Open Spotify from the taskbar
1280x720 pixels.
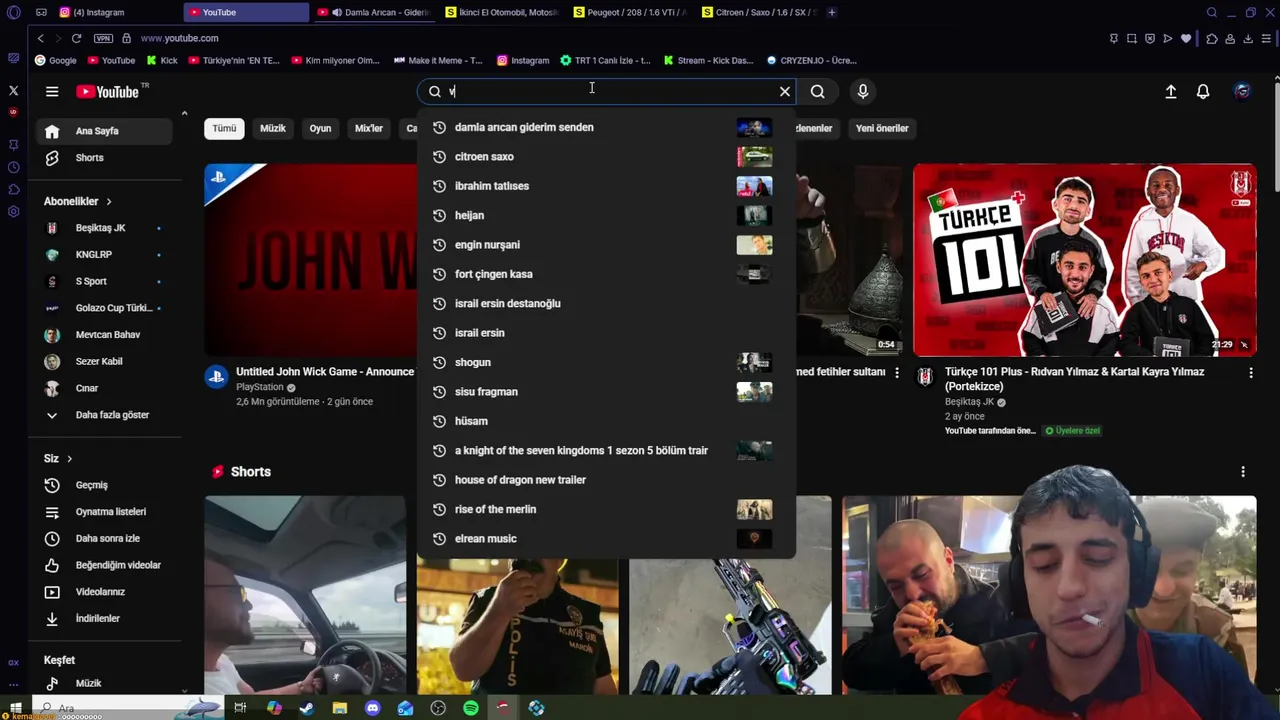coord(471,708)
